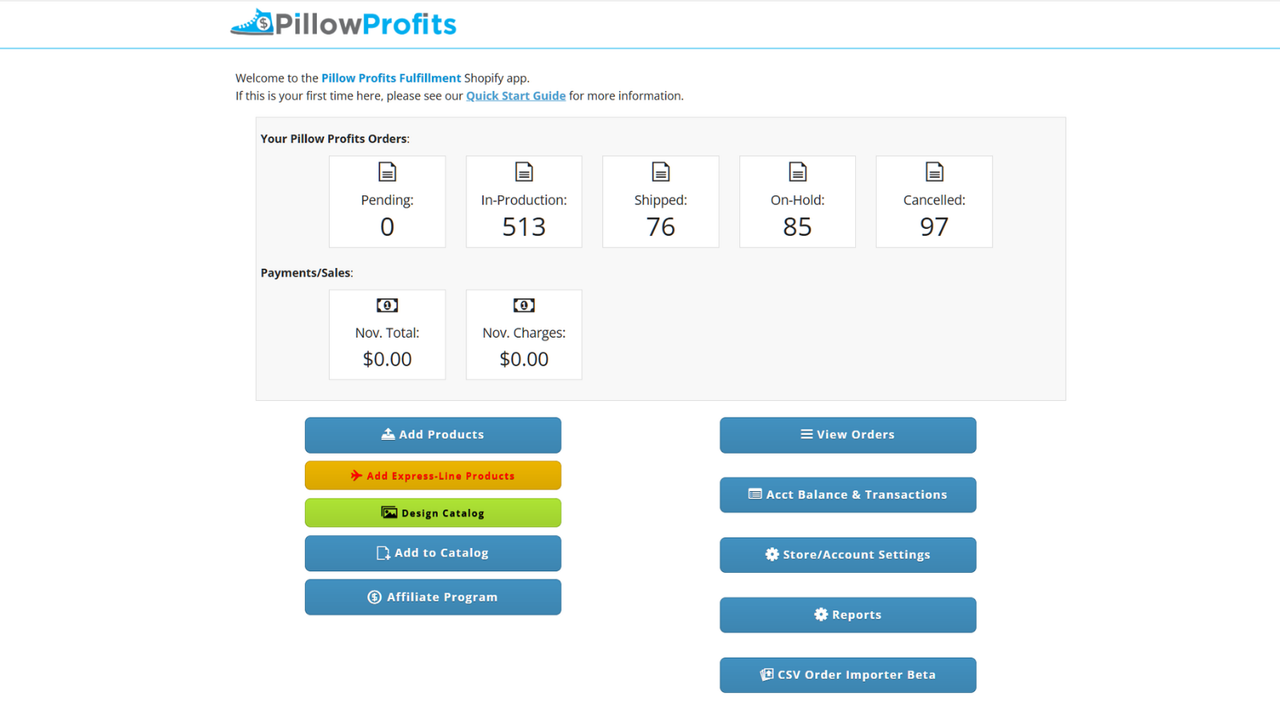1280x720 pixels.
Task: Click the Pillow Profits sneaker logo
Action: coord(252,23)
